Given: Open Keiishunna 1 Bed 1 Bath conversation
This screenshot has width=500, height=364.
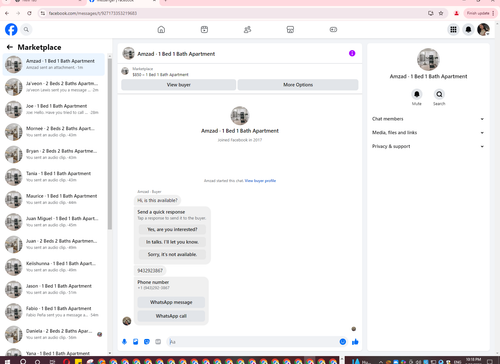Looking at the screenshot, I should point(54,267).
